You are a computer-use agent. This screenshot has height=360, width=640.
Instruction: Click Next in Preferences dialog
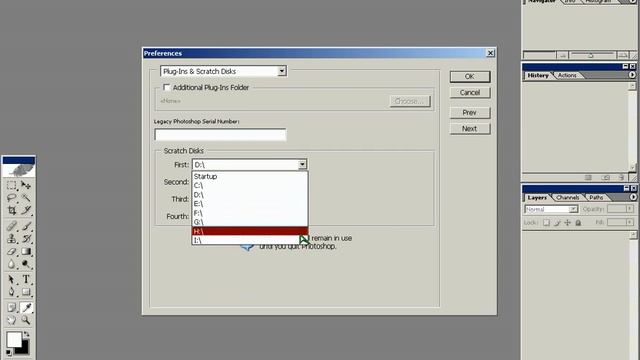tap(470, 129)
